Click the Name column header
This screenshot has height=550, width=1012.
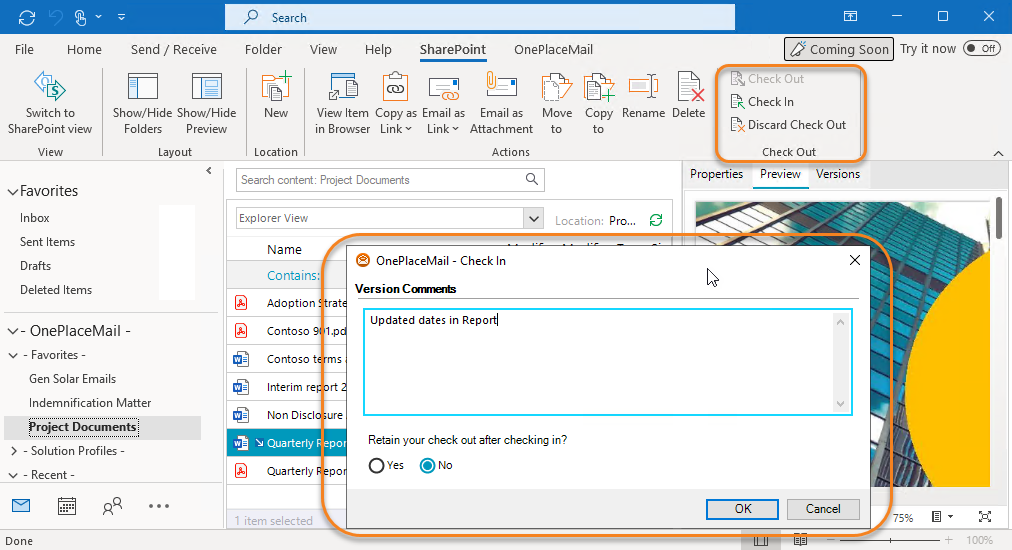[x=284, y=250]
